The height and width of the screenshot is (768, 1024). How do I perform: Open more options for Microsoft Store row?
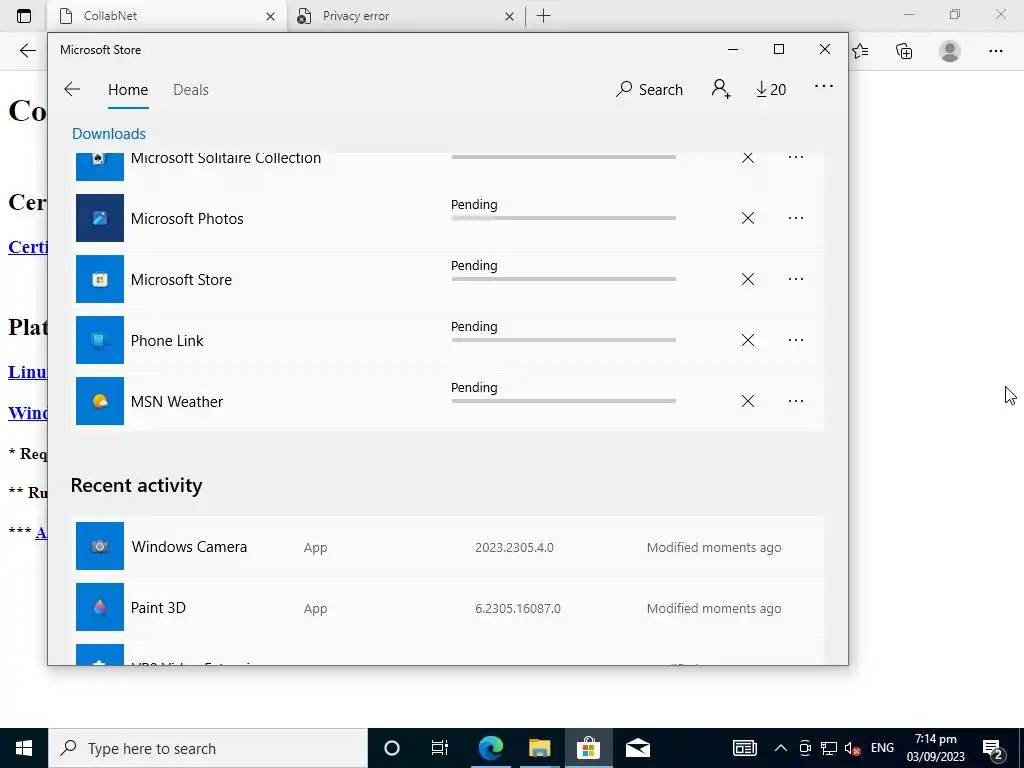click(x=795, y=279)
